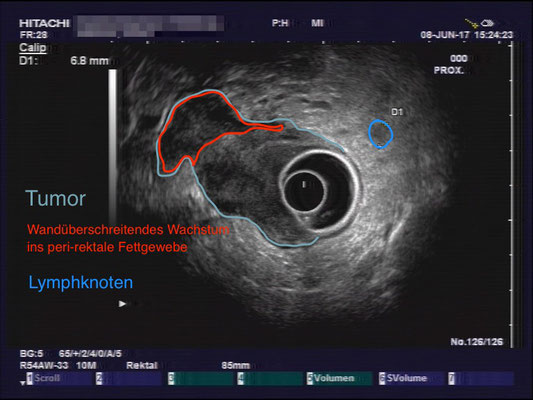Click the MI indicator label

coord(317,23)
